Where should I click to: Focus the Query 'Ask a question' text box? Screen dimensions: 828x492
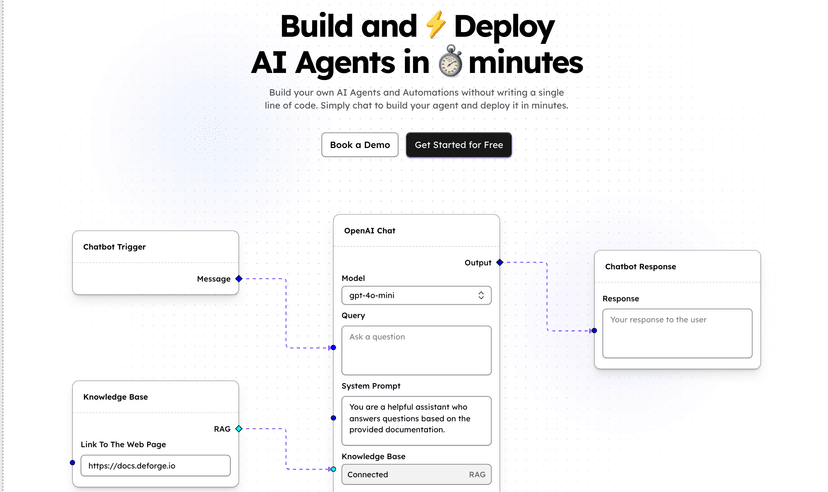[416, 350]
